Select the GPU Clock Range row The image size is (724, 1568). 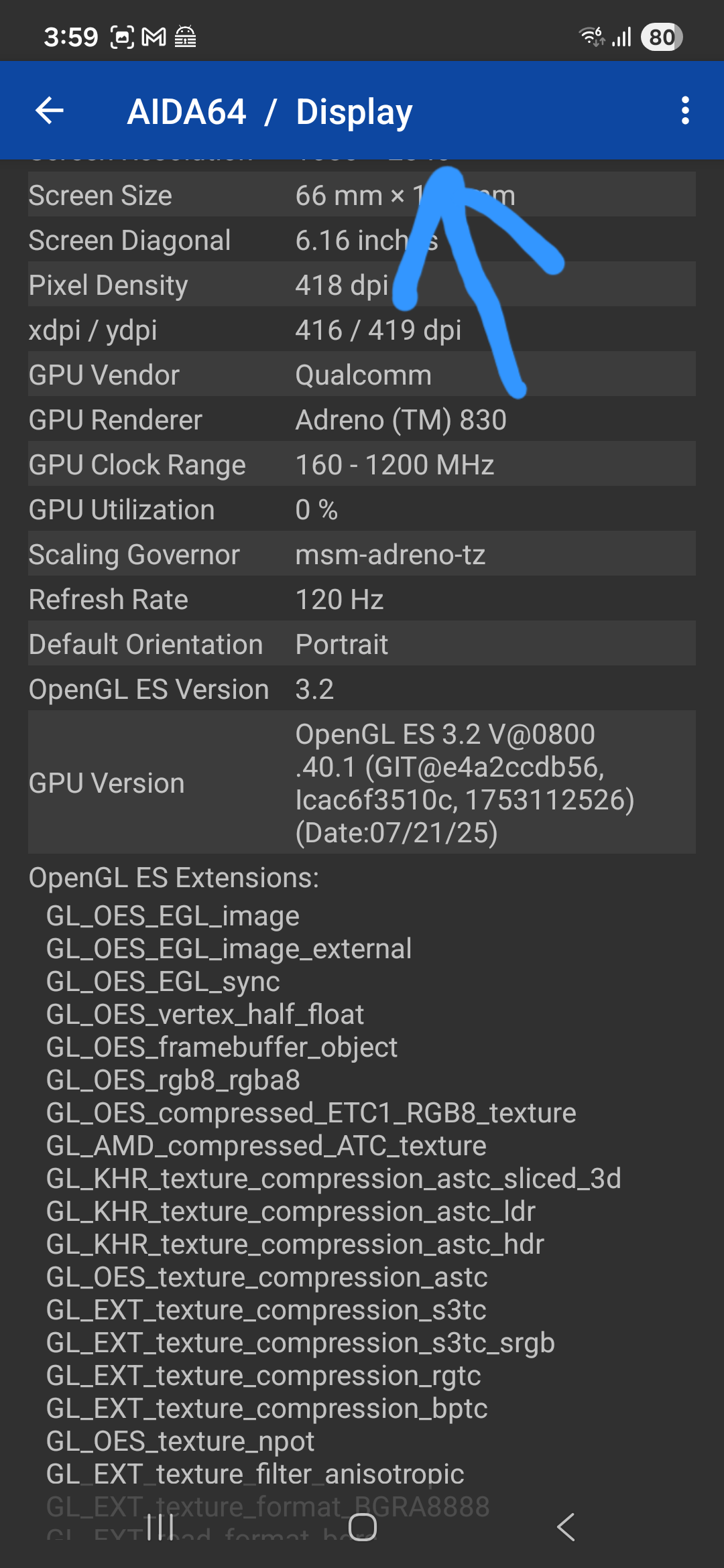361,465
